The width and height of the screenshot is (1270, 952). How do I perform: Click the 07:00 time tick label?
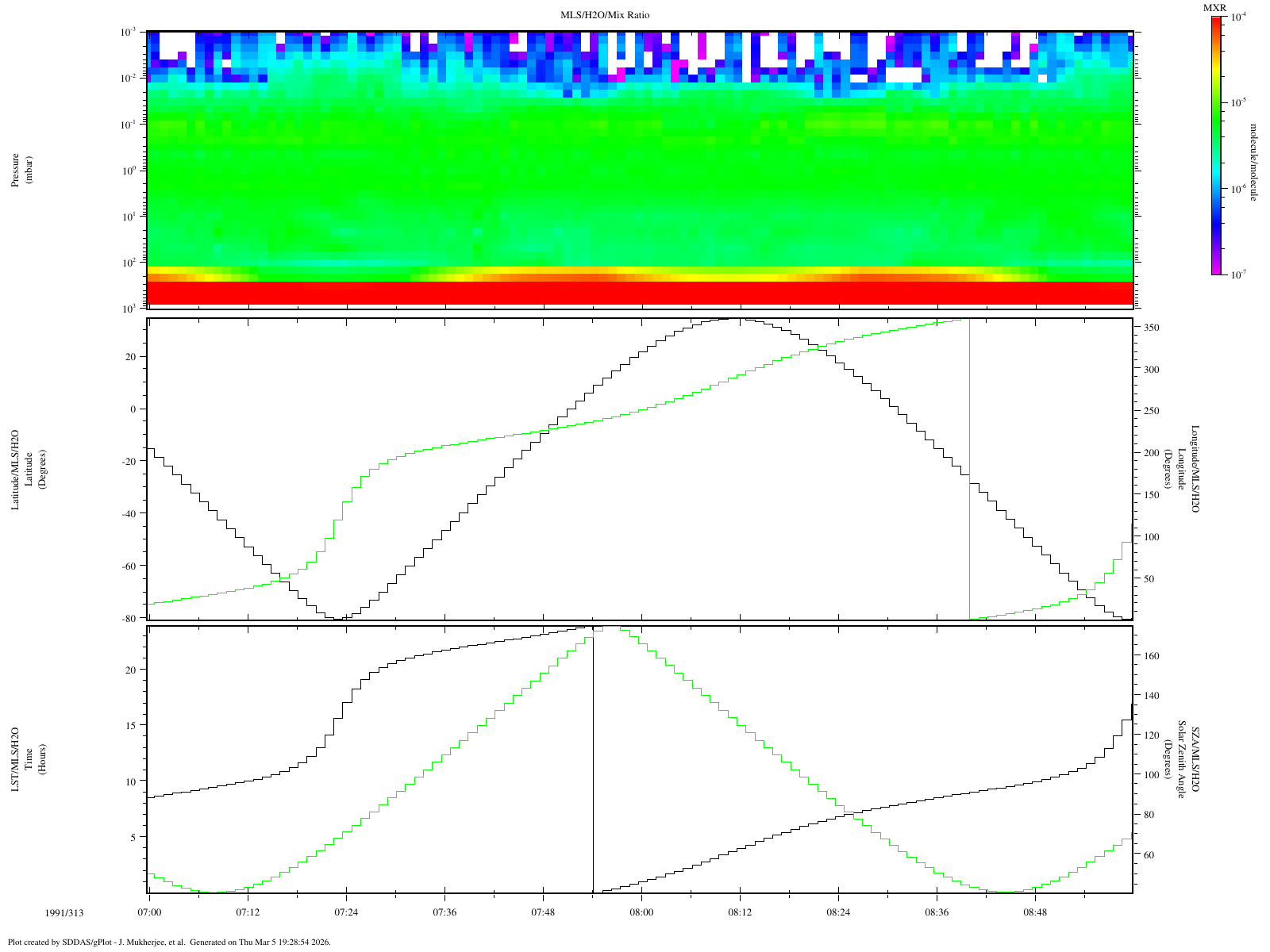click(x=149, y=913)
